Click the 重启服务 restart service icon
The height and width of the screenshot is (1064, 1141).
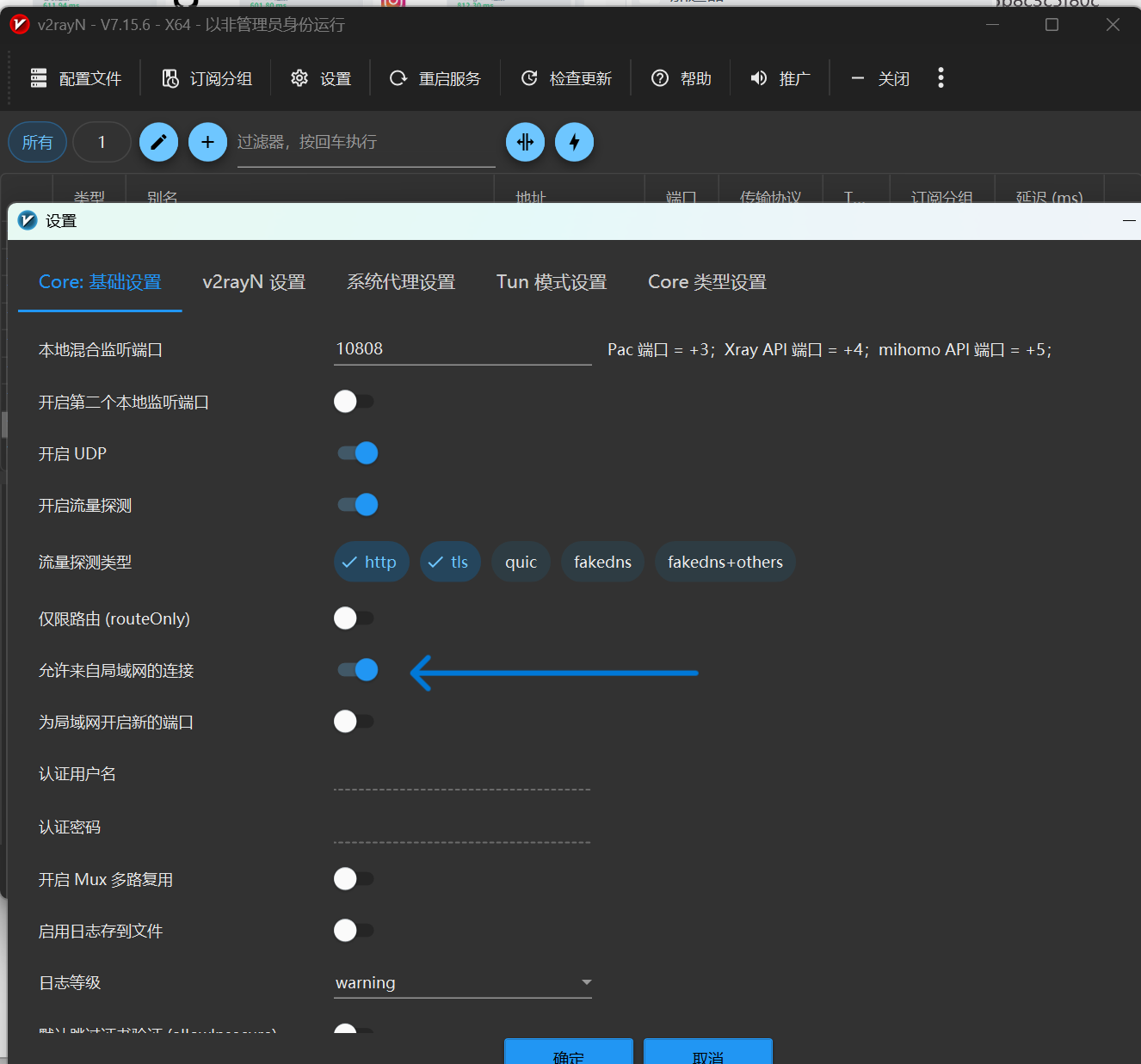[x=398, y=78]
